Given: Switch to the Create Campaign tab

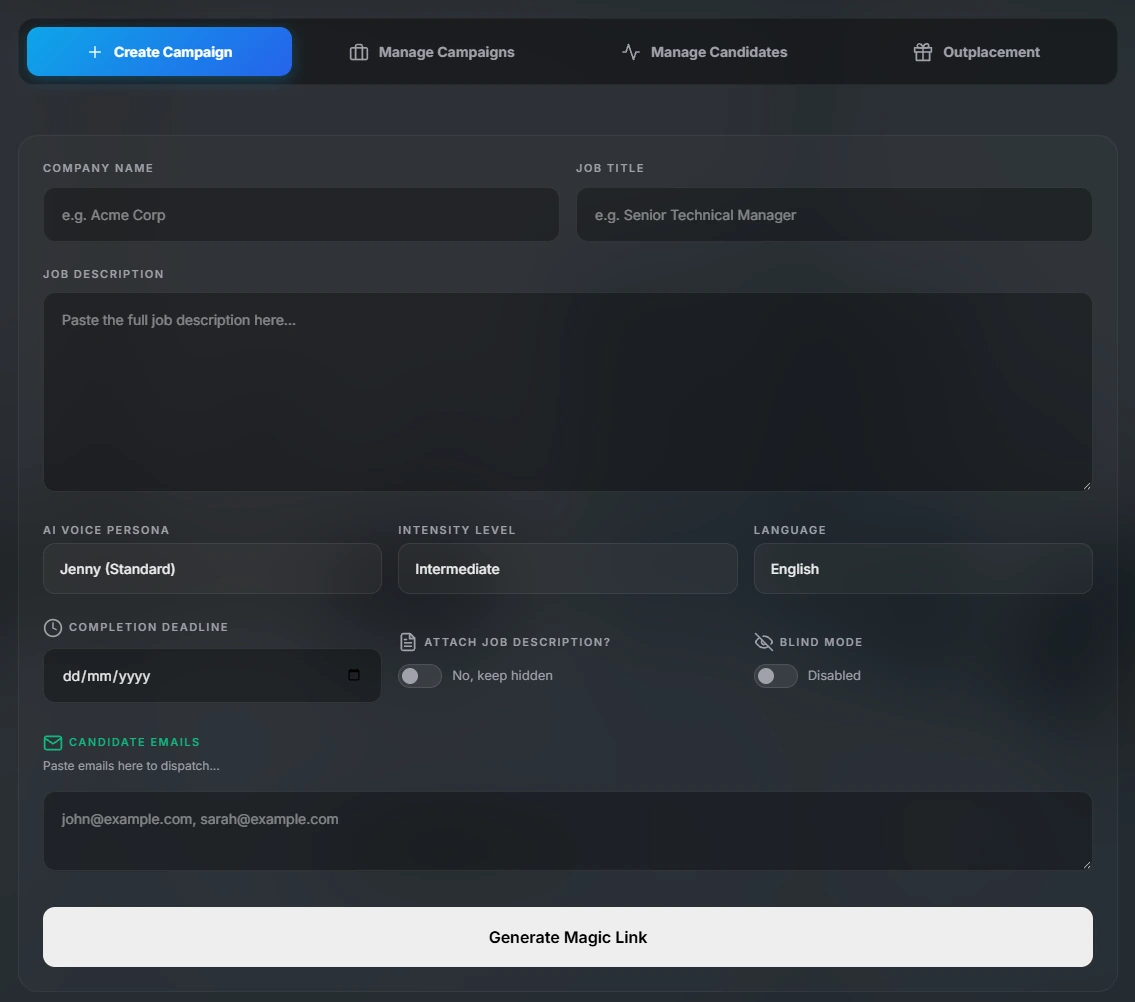Looking at the screenshot, I should pyautogui.click(x=159, y=51).
